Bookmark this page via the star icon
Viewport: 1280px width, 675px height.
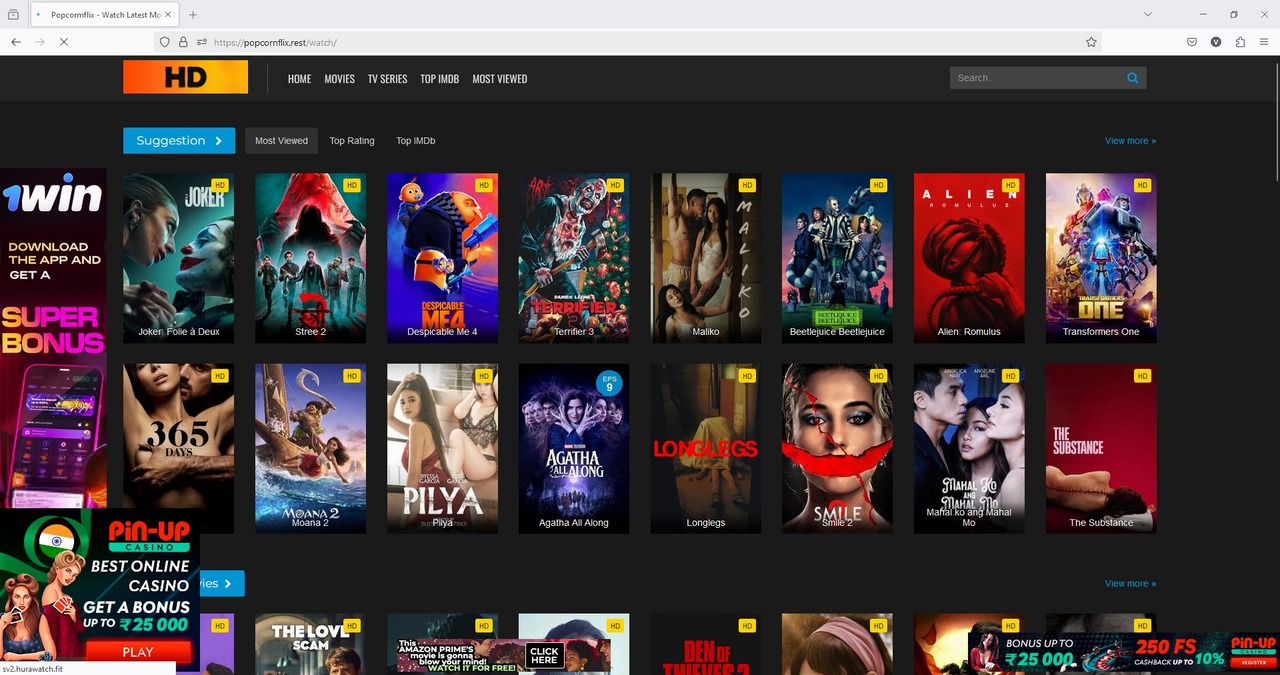tap(1091, 42)
